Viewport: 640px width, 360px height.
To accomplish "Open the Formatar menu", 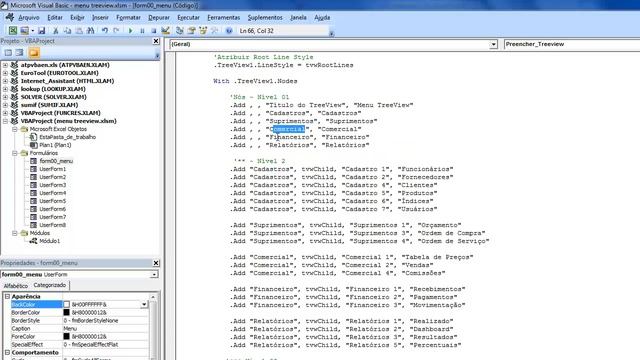I will [x=129, y=18].
